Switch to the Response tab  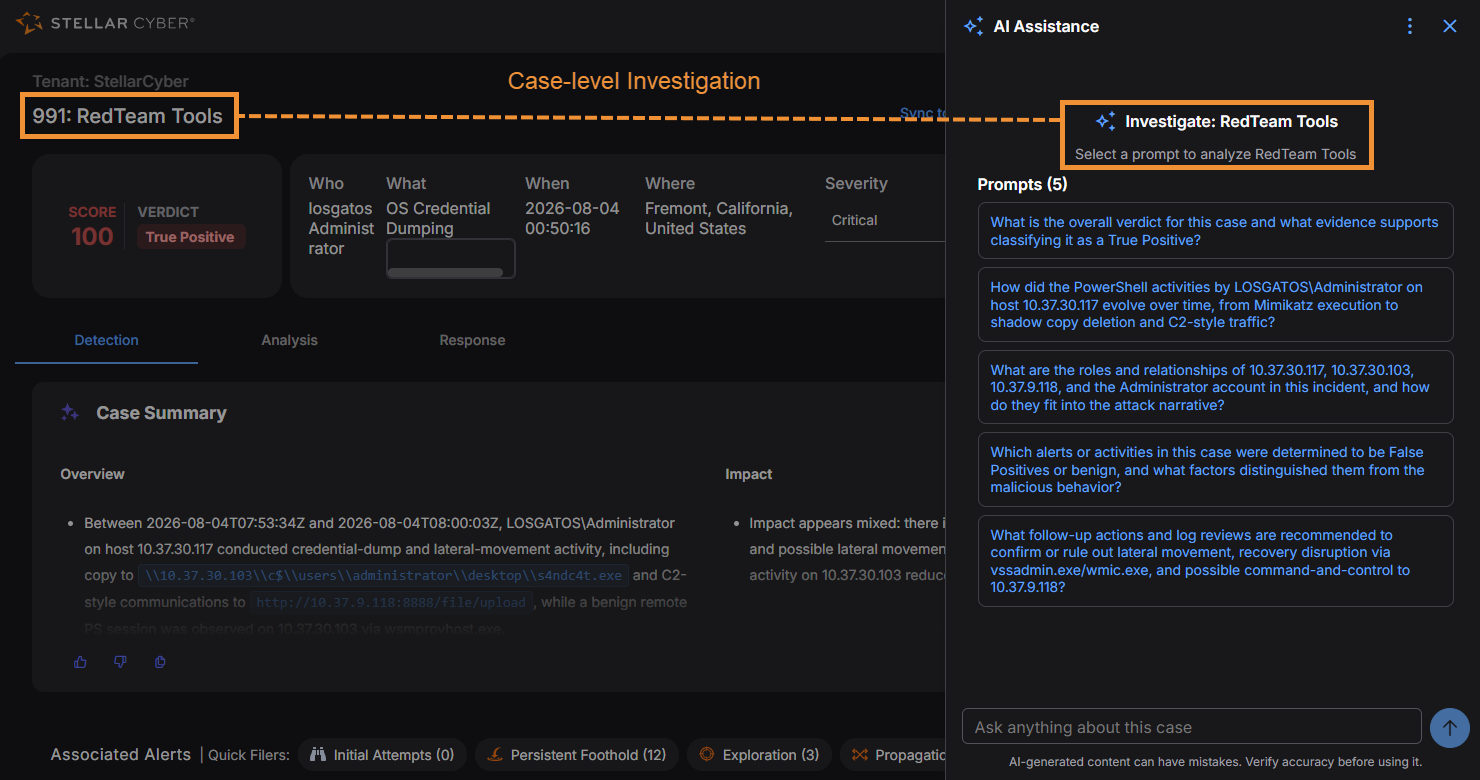(x=472, y=340)
